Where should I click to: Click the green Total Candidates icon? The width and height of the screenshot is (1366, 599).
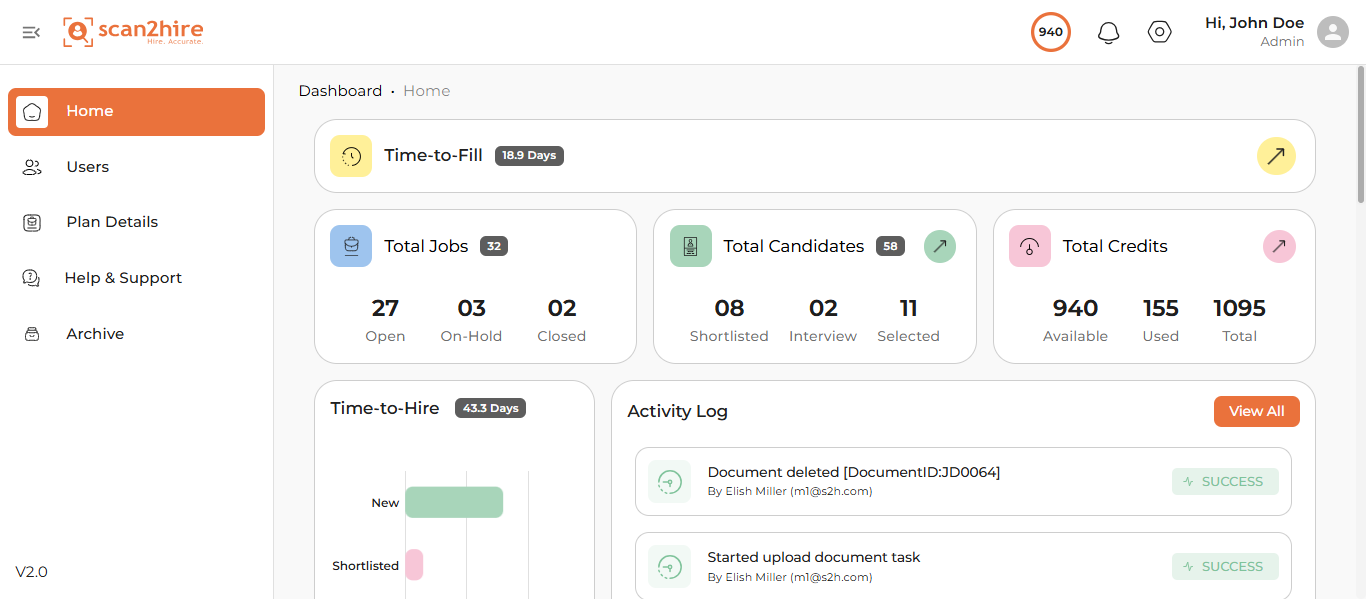coord(691,246)
